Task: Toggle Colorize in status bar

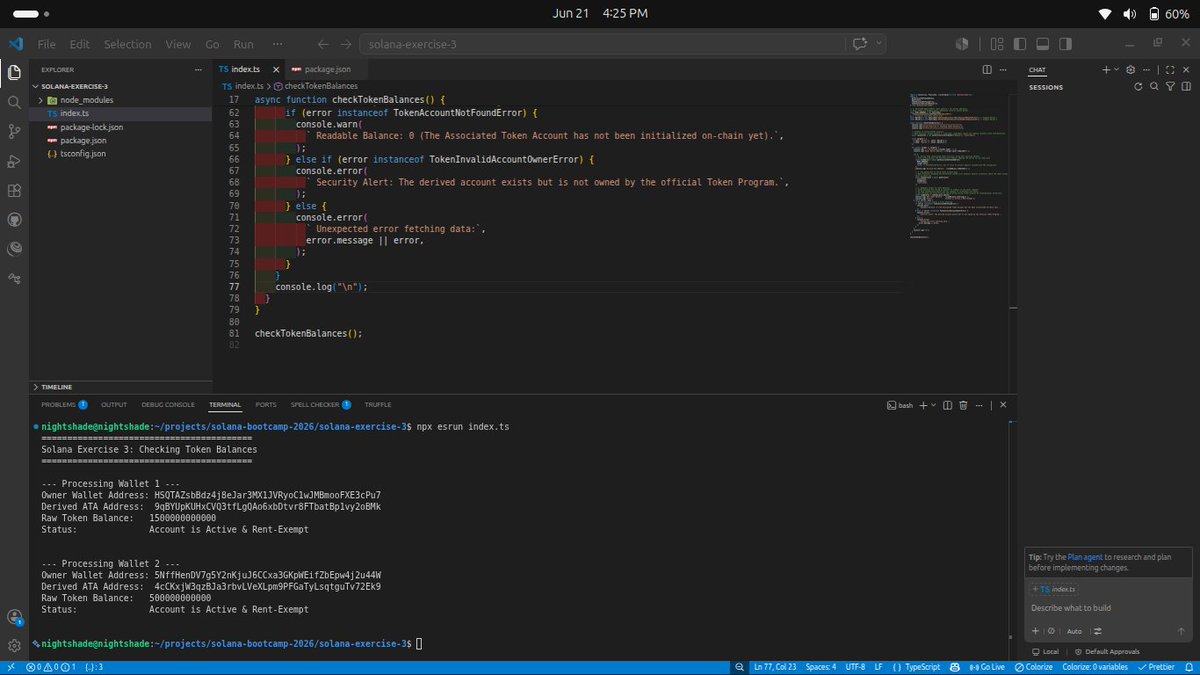Action: tap(1033, 666)
